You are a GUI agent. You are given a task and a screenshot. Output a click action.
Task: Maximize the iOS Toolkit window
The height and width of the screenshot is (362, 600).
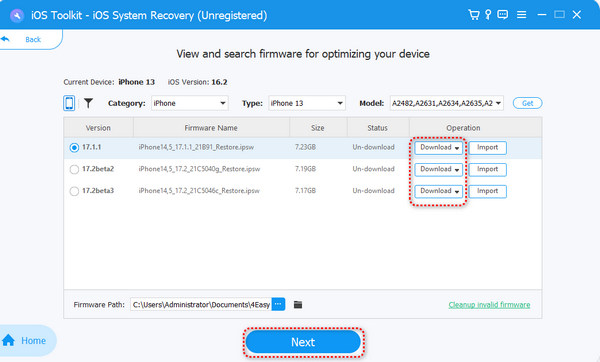(x=559, y=15)
